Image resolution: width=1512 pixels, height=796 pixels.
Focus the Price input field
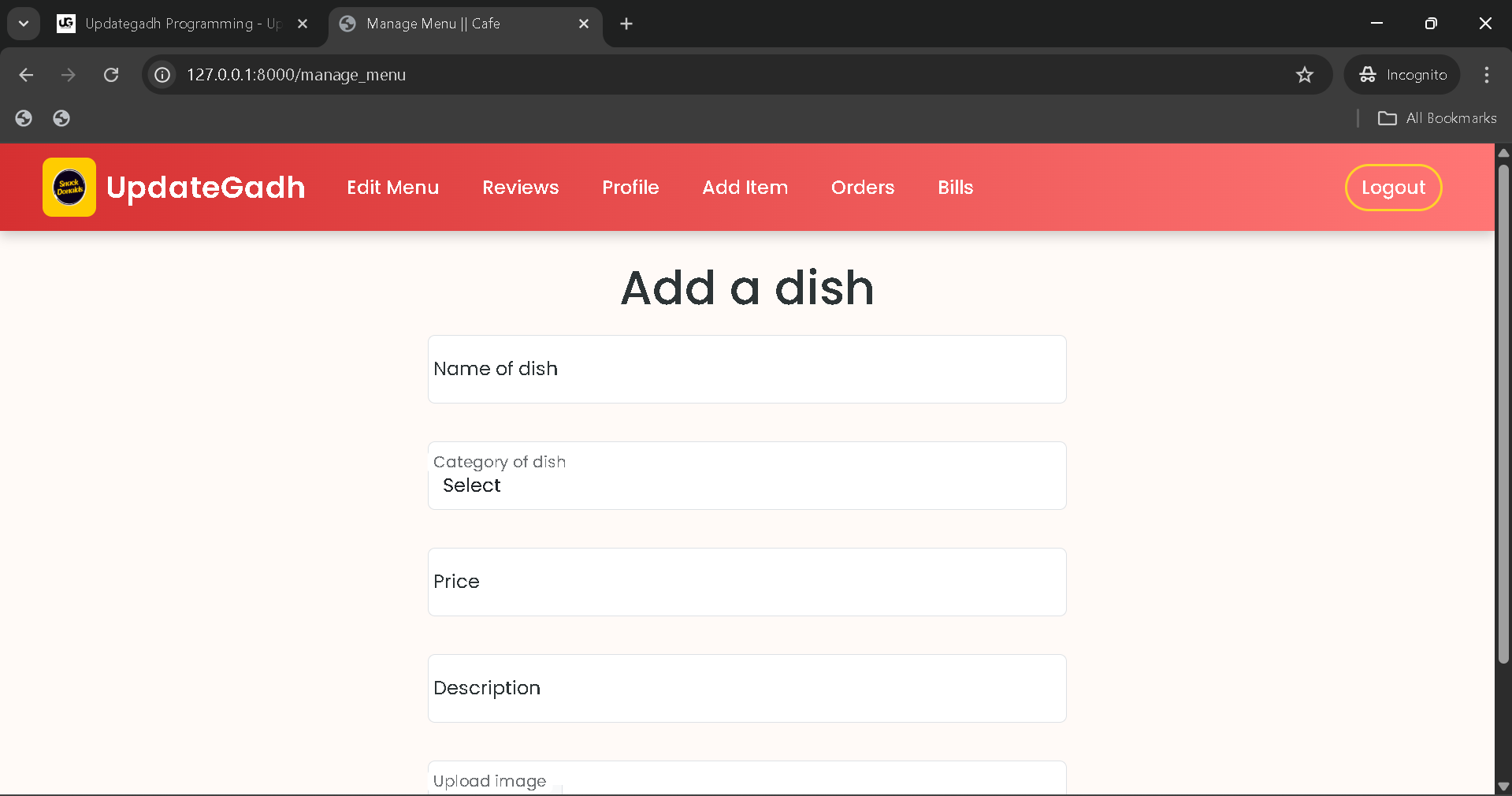746,582
